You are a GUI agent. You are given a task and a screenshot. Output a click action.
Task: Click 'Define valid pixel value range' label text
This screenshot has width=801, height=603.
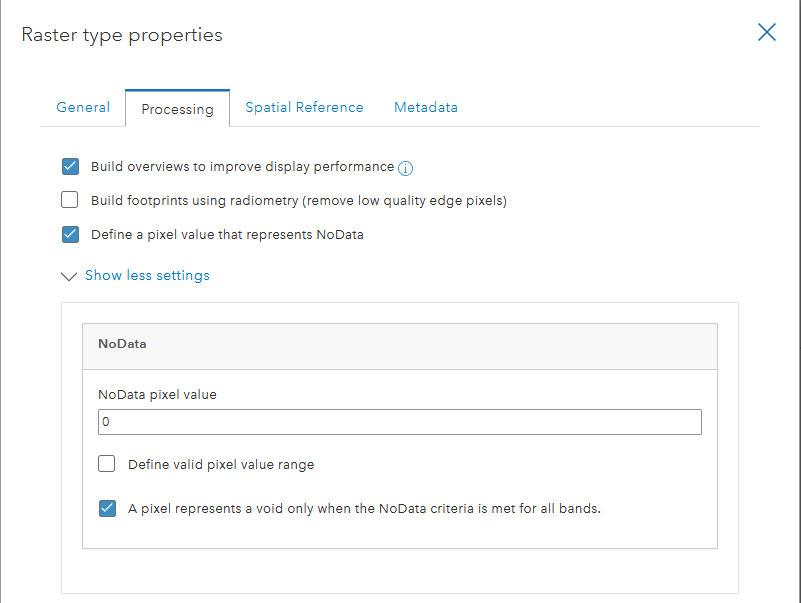tap(221, 464)
